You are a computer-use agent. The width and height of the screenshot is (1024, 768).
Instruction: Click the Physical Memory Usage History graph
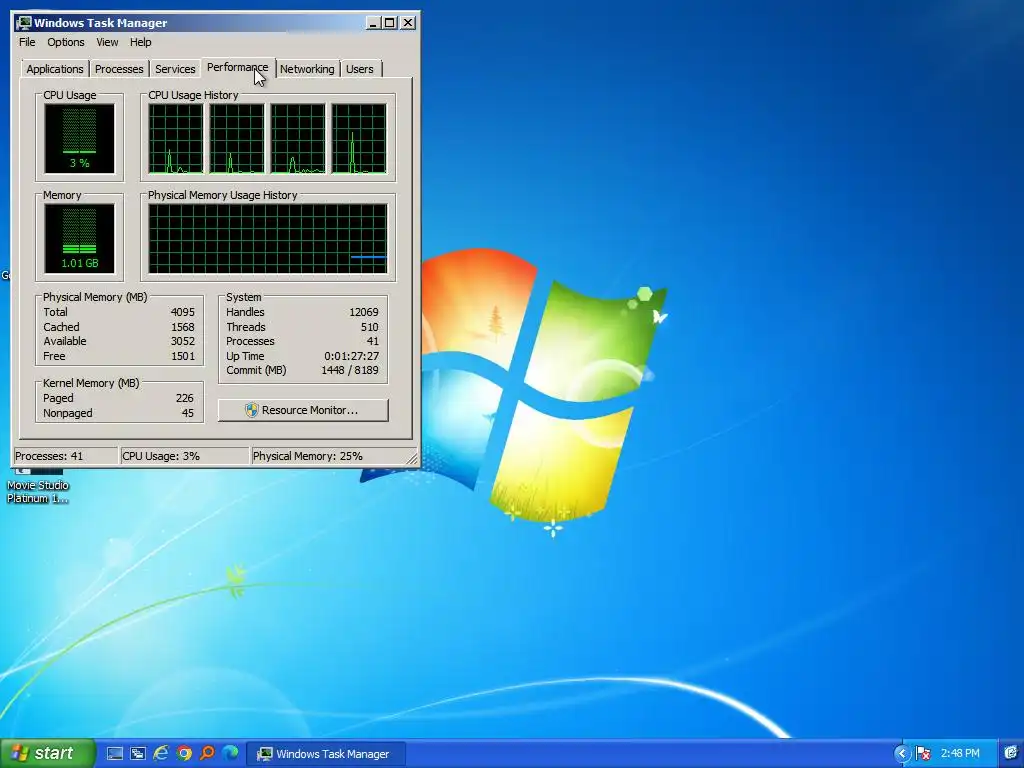pos(268,238)
